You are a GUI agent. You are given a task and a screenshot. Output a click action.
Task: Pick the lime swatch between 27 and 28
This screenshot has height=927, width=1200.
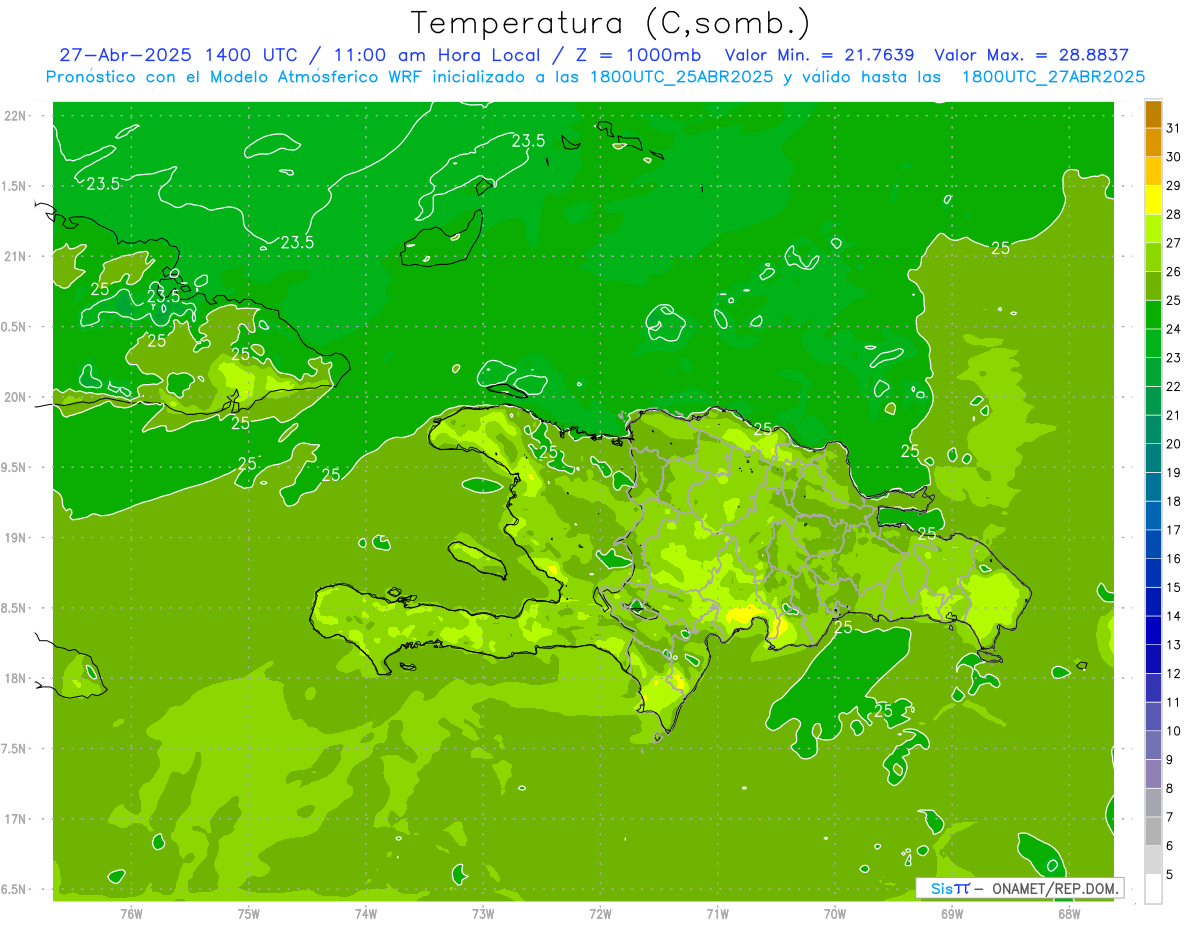pos(1153,229)
